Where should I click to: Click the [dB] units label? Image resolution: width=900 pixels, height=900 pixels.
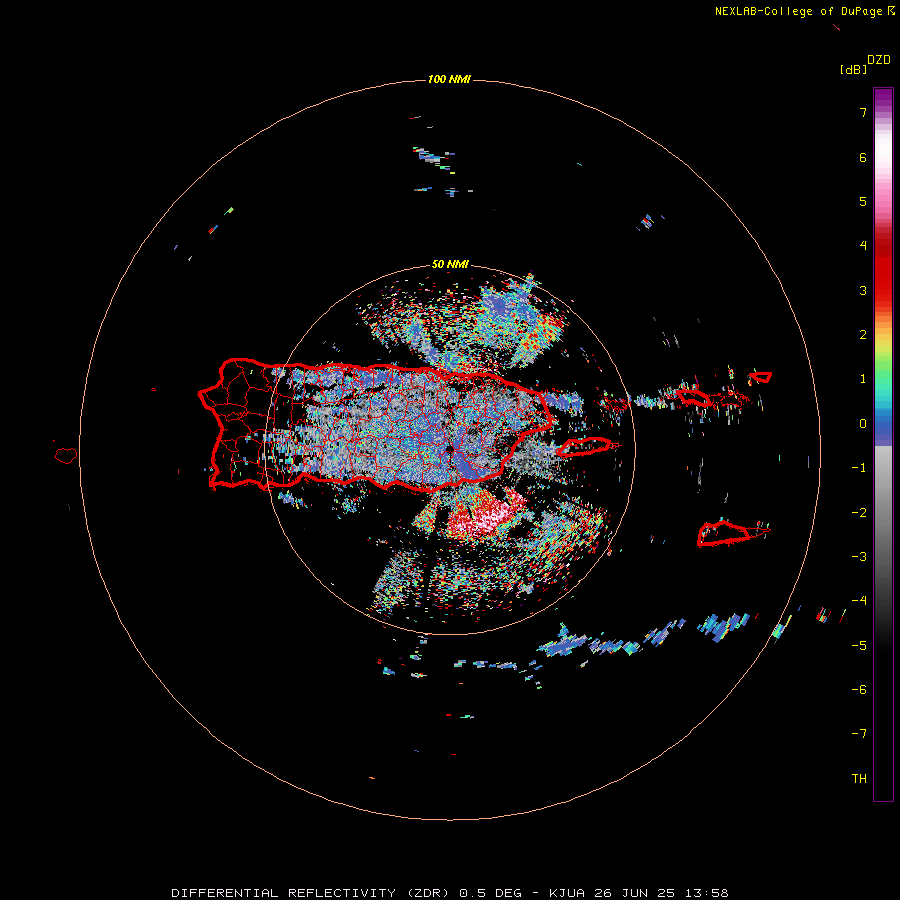coord(853,69)
